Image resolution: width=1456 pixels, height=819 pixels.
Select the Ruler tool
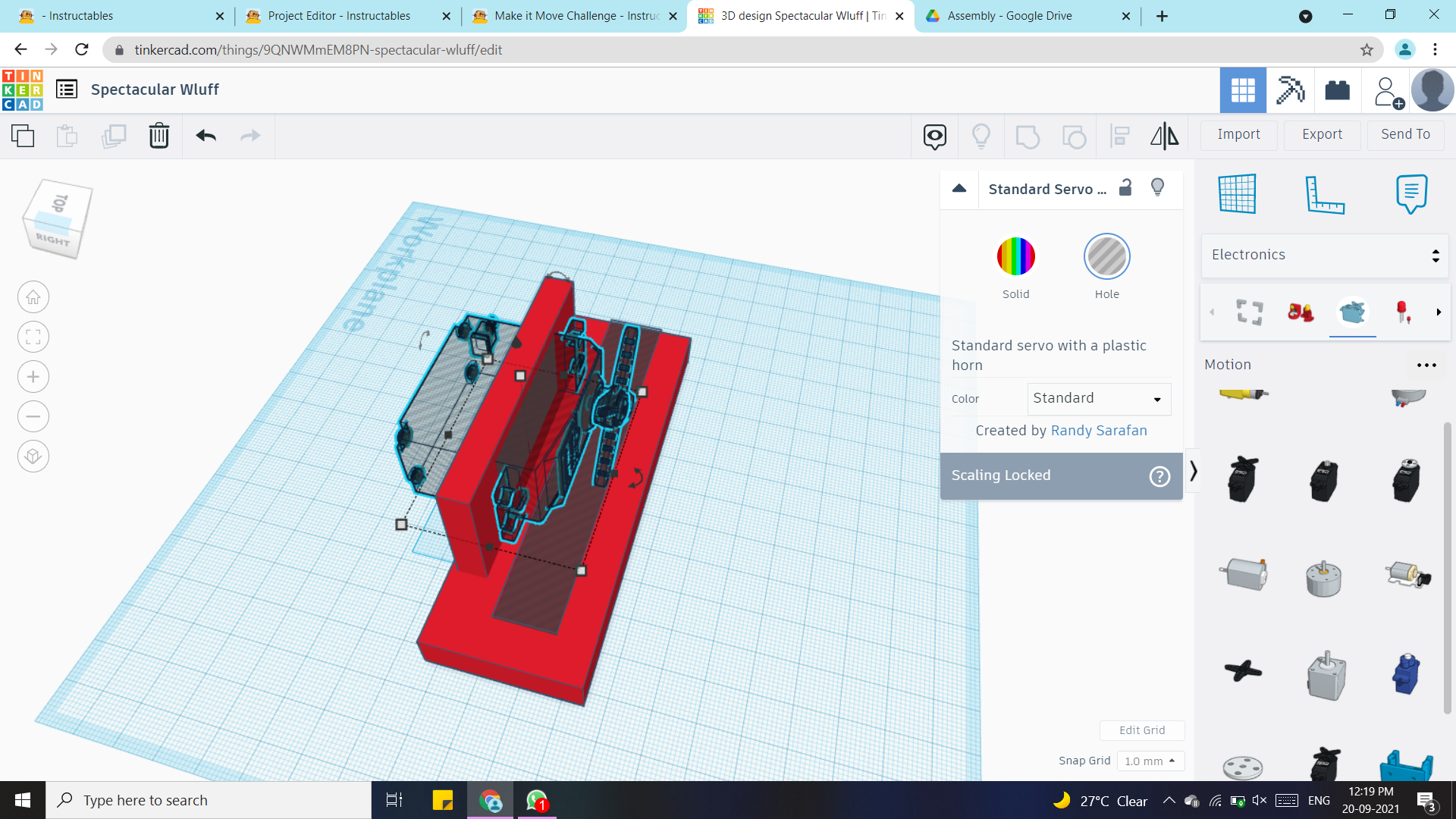coord(1324,194)
